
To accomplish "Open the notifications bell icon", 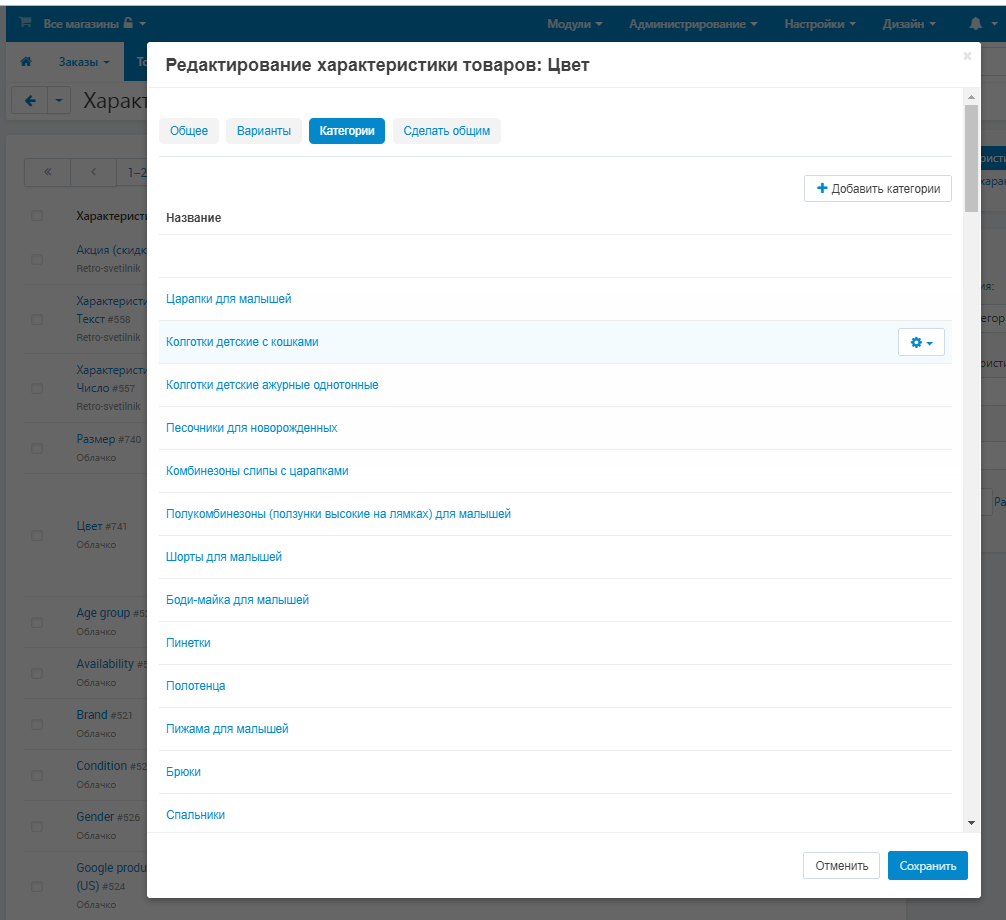I will (x=975, y=24).
